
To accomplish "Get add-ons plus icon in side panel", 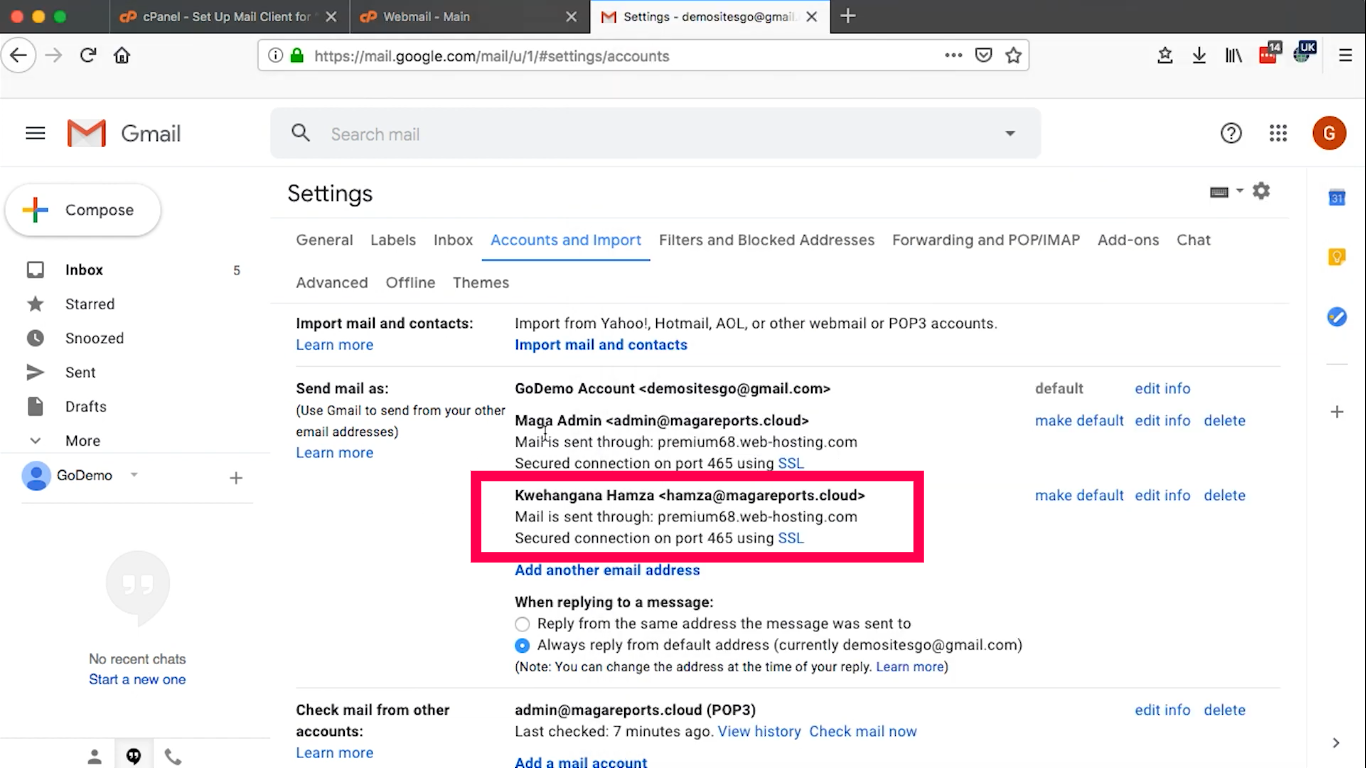I will click(1337, 412).
